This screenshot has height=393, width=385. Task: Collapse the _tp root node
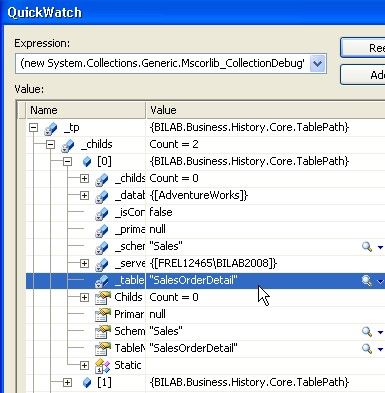pyautogui.click(x=33, y=127)
